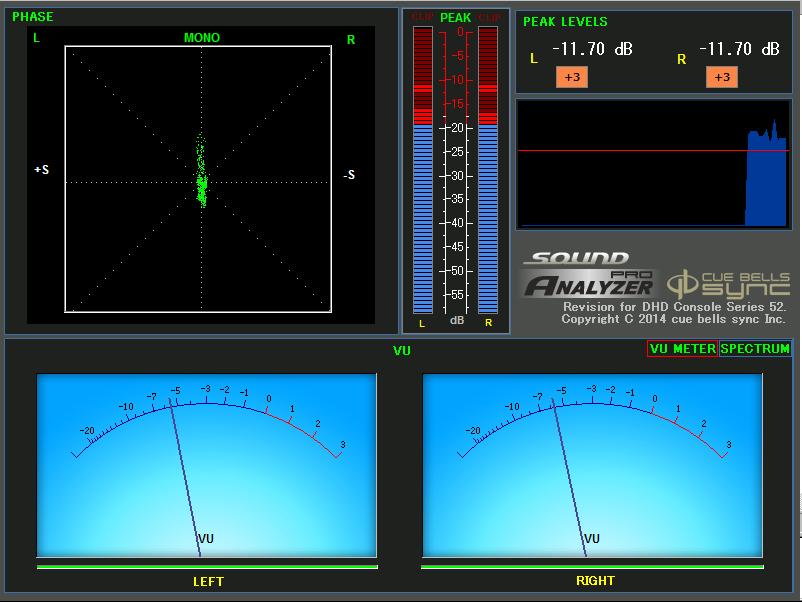Click the left channel peak meter bar

(x=422, y=170)
